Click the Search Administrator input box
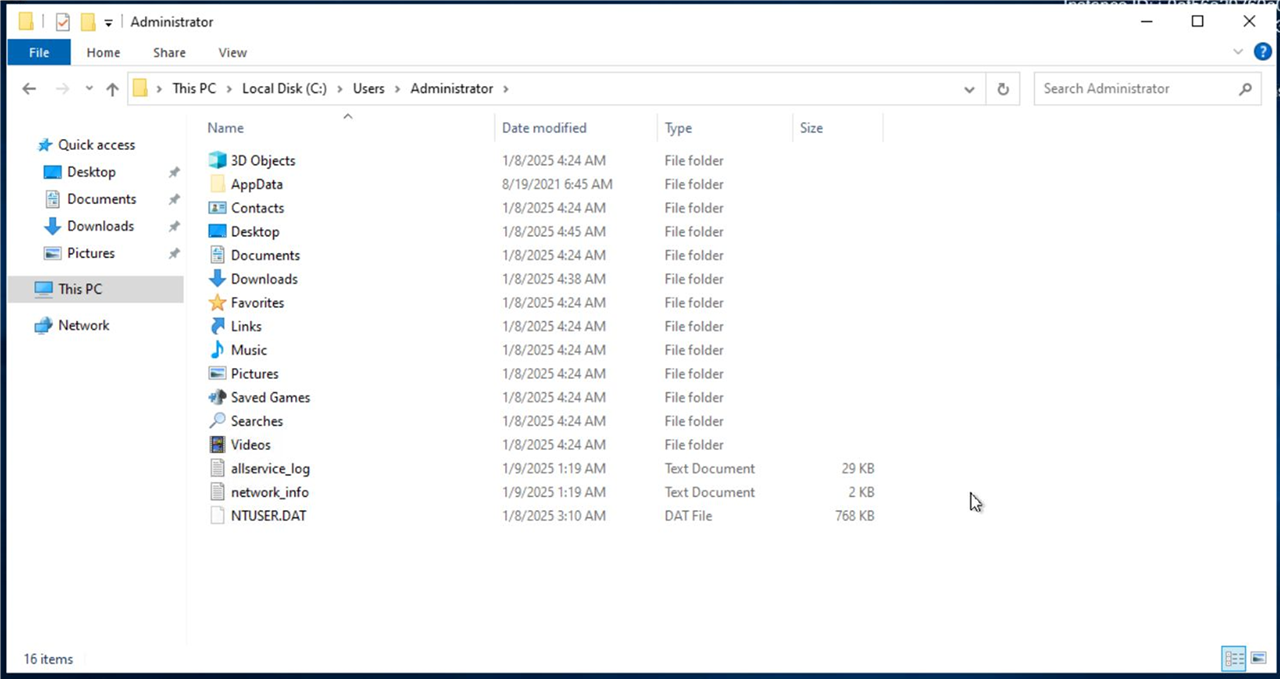The height and width of the screenshot is (679, 1280). (1135, 88)
